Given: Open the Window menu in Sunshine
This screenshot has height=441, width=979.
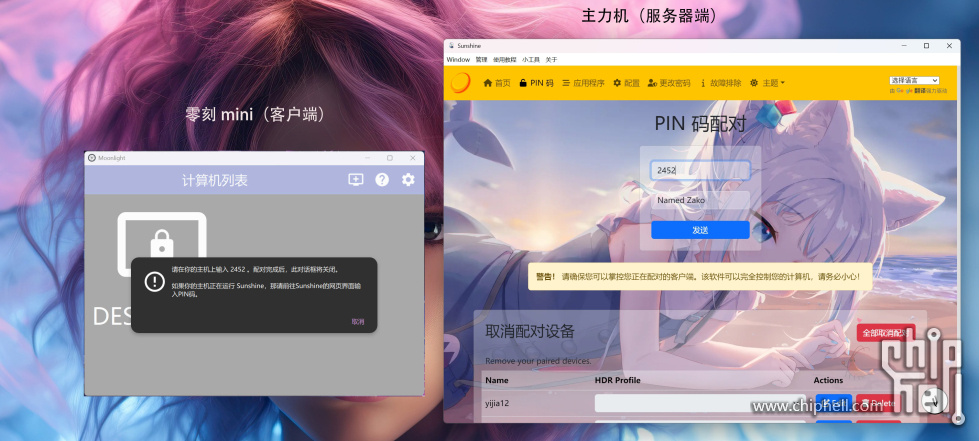Looking at the screenshot, I should (x=458, y=60).
